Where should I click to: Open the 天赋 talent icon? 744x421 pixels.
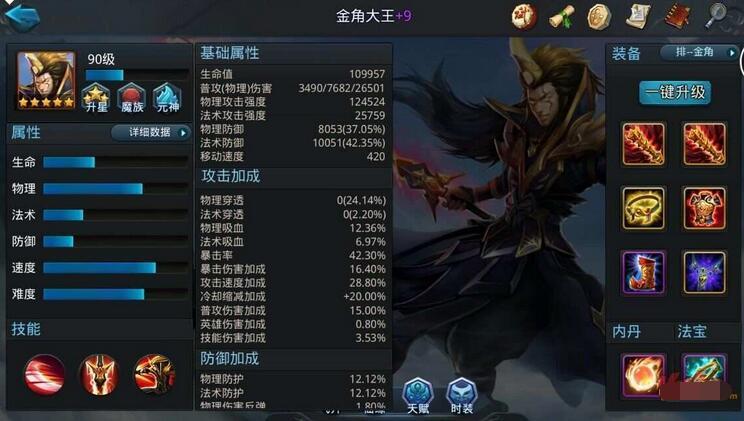[x=418, y=395]
